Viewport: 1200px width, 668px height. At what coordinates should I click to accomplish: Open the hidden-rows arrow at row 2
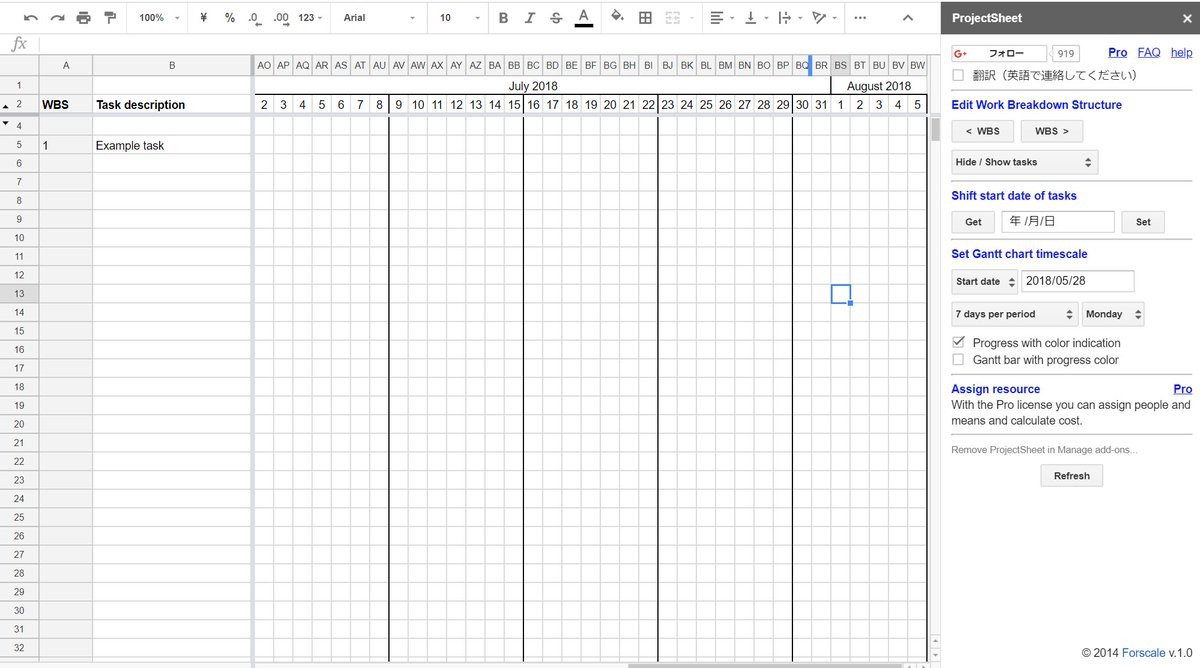(x=7, y=105)
